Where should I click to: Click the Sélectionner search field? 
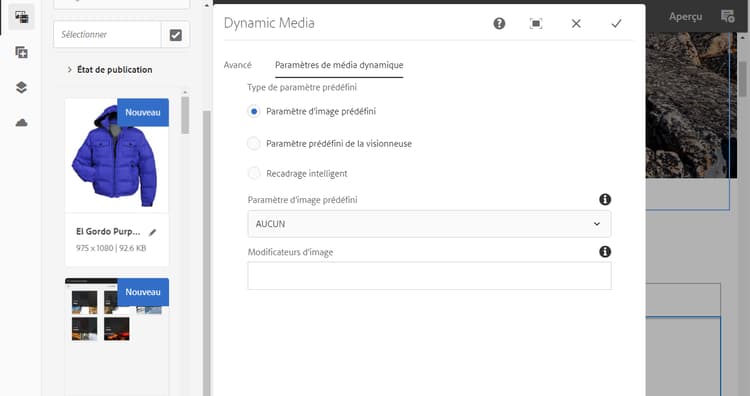point(107,34)
